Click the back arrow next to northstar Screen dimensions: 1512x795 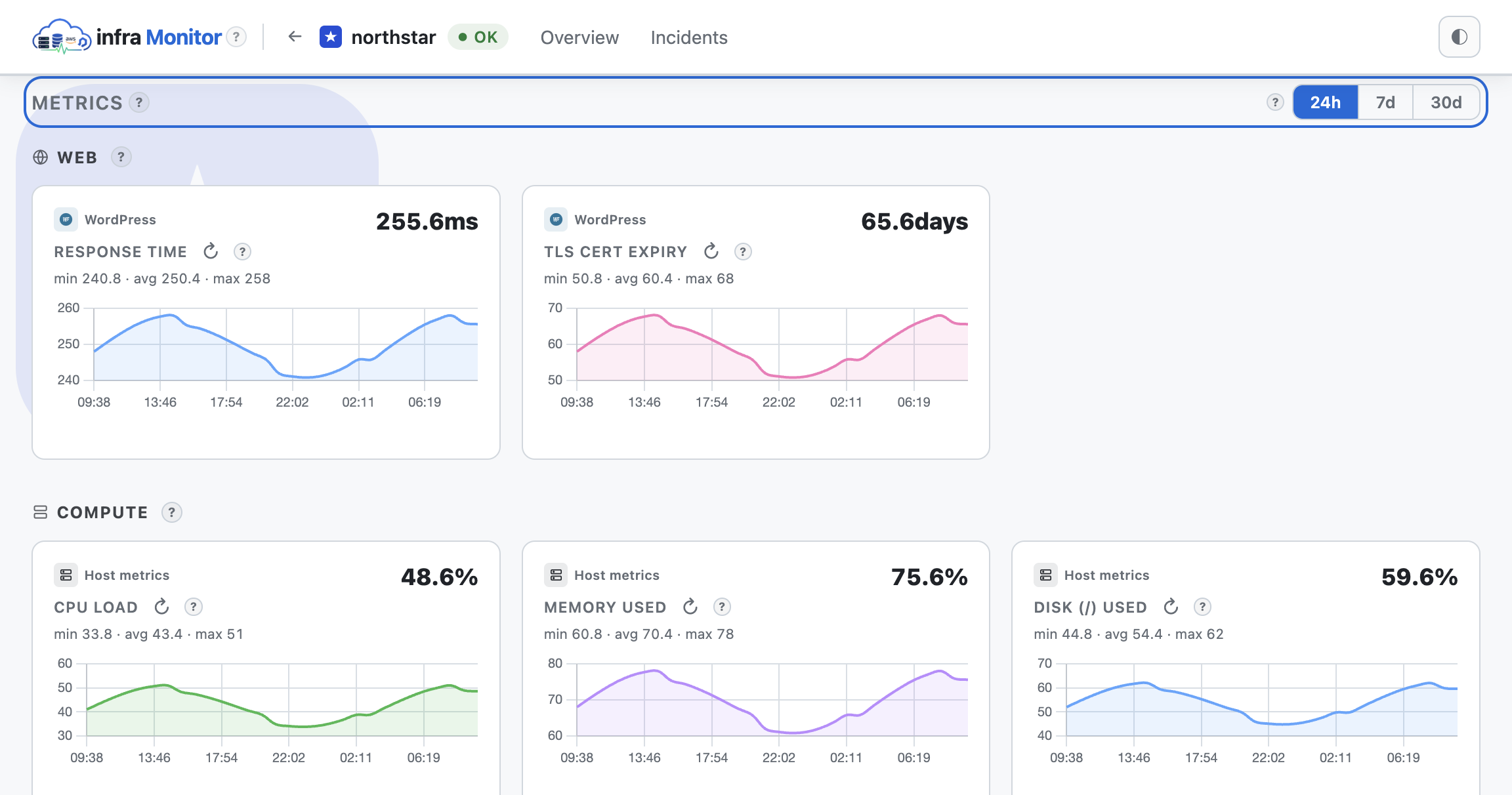295,37
